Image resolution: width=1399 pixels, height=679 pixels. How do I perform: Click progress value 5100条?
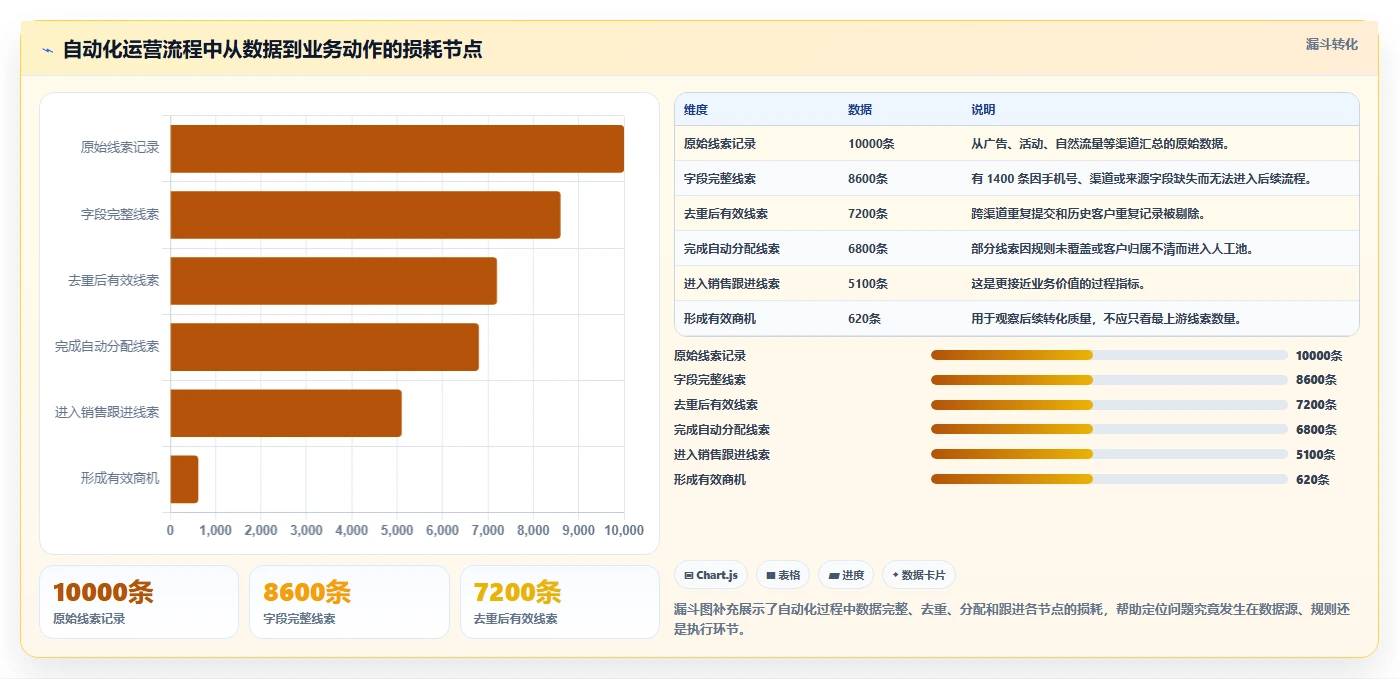click(1316, 455)
